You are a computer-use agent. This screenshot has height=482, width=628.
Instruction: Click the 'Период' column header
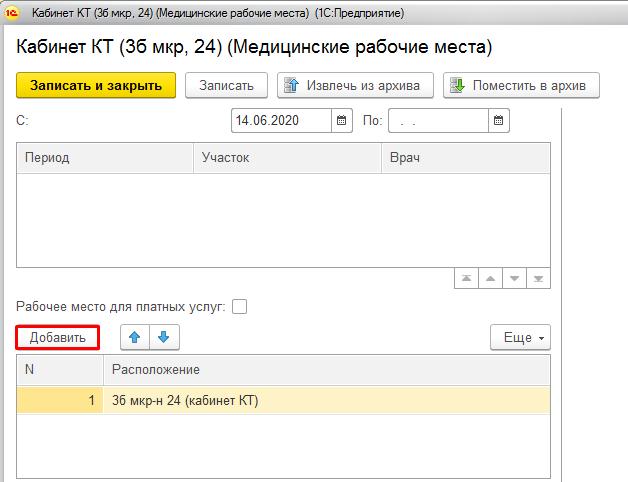click(x=105, y=158)
